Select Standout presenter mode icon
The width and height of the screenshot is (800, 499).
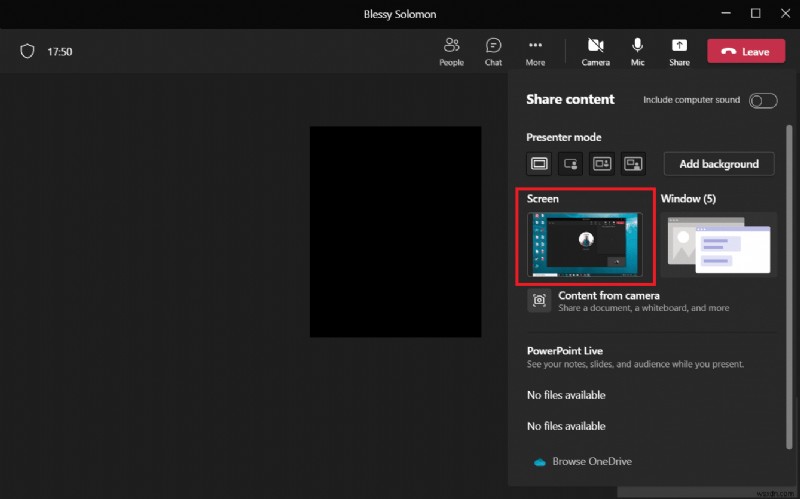[x=570, y=163]
